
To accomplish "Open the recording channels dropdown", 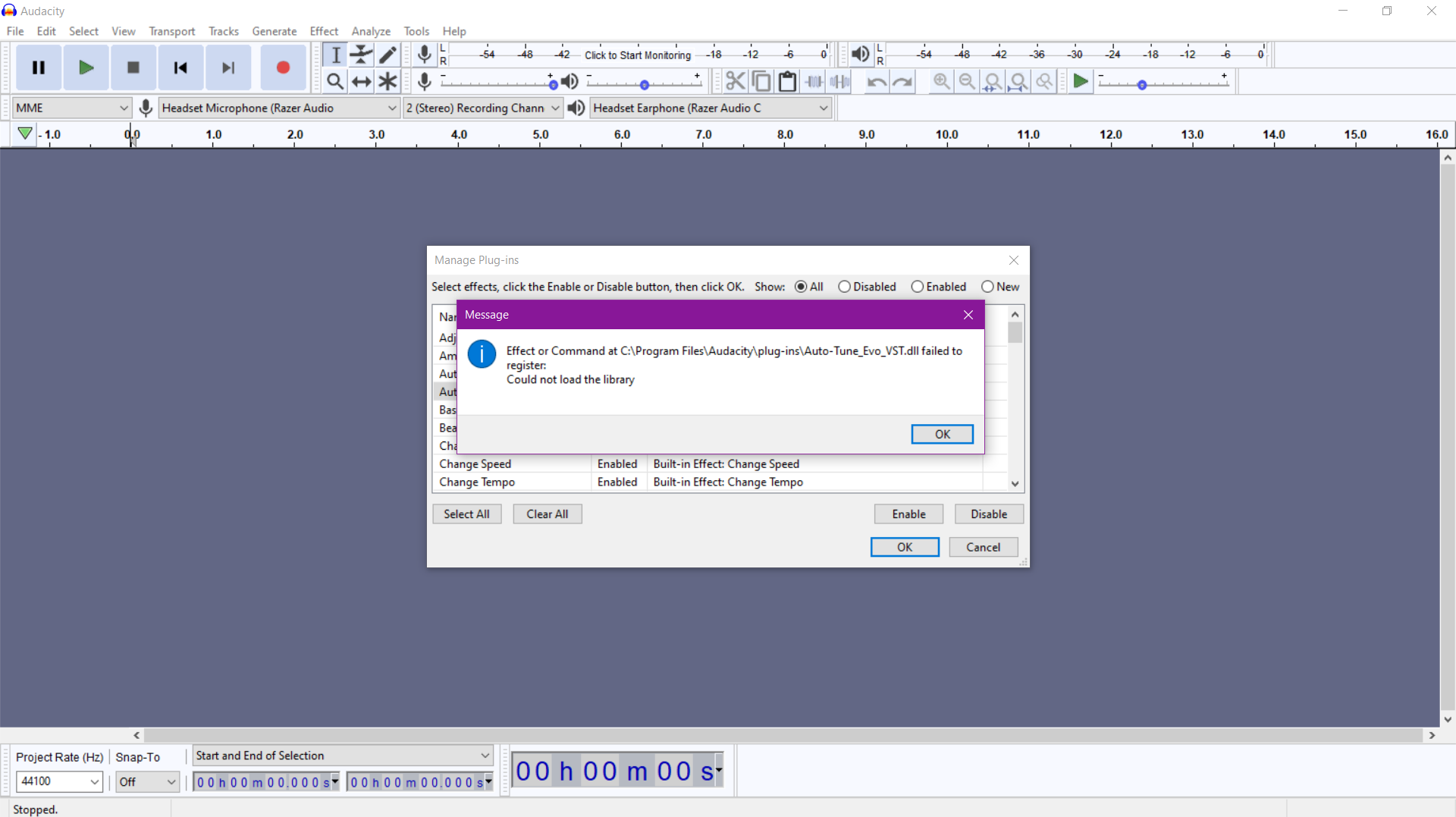I will click(482, 108).
